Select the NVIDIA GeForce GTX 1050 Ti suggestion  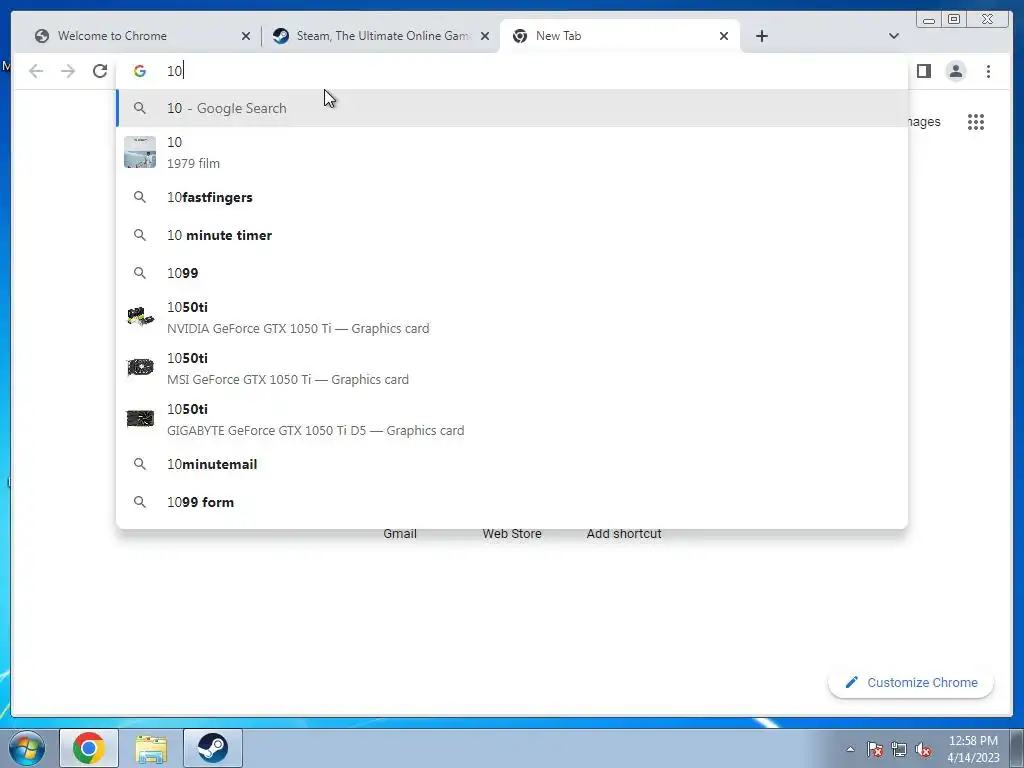[512, 317]
